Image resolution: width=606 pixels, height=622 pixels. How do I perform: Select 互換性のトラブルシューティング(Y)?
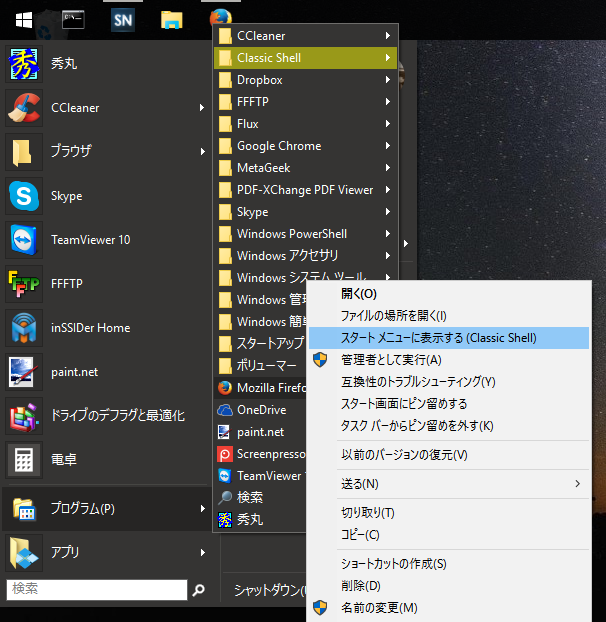point(449,382)
